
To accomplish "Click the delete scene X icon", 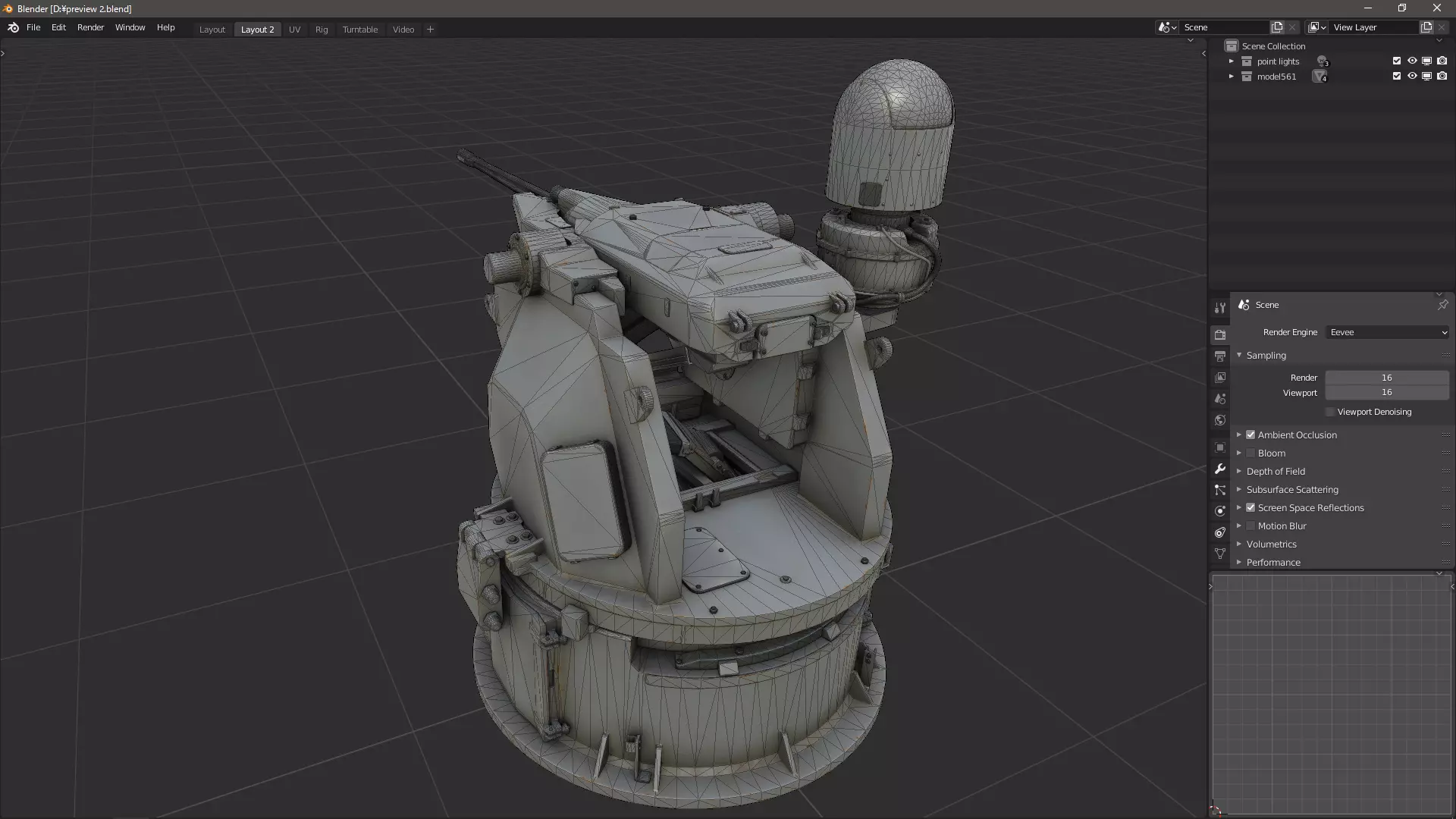I will click(x=1293, y=27).
